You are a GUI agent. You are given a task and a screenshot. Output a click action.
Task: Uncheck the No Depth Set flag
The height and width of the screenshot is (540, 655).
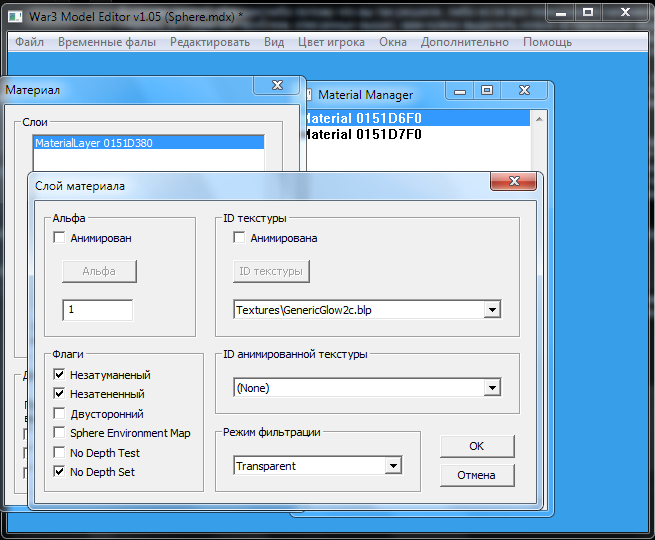point(59,472)
